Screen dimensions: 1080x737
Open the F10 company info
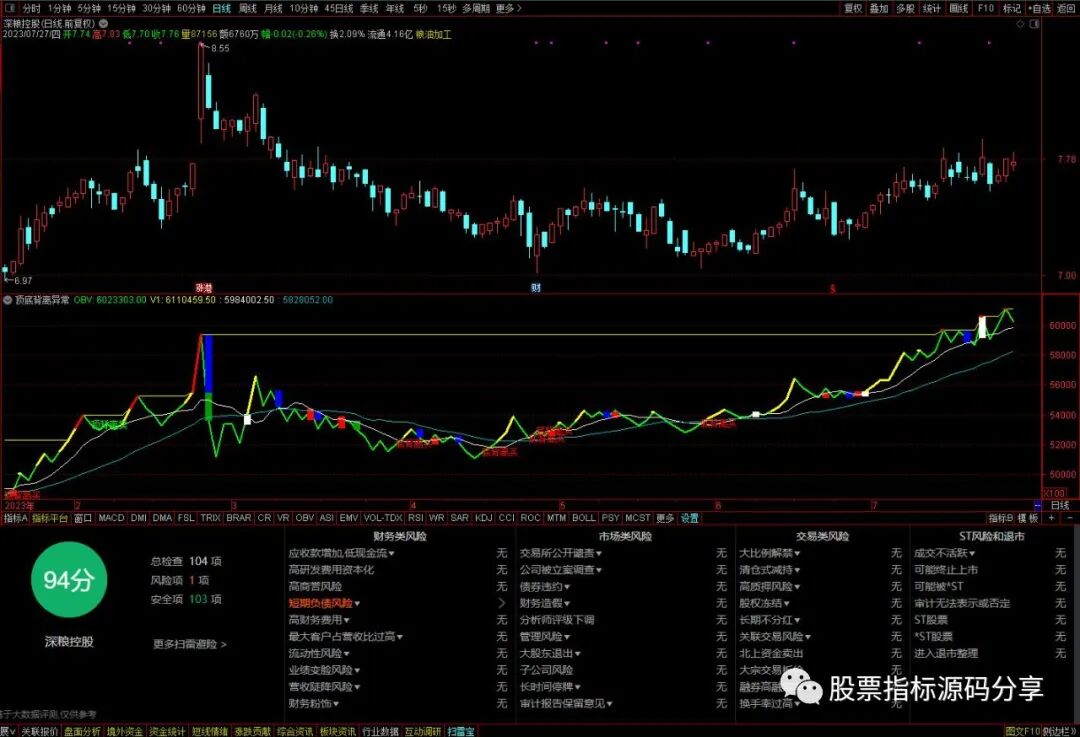986,8
